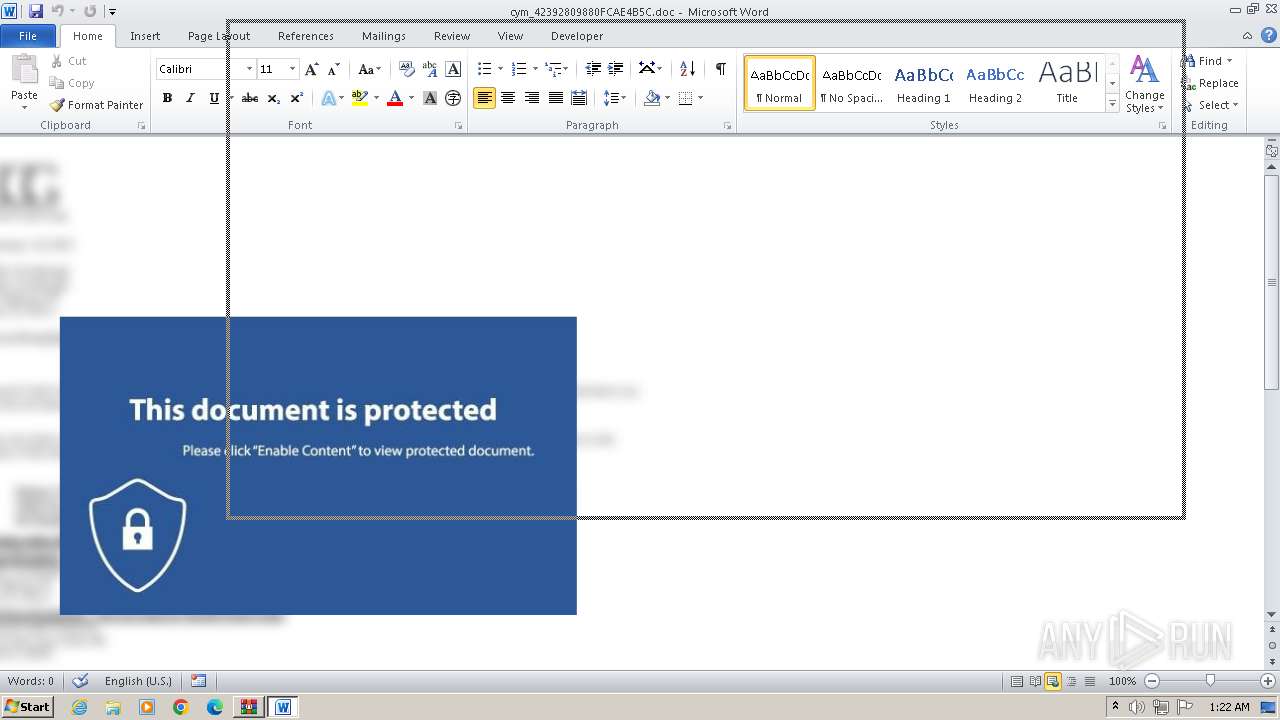Image resolution: width=1280 pixels, height=720 pixels.
Task: Click Align Text Right icon
Action: click(x=531, y=98)
